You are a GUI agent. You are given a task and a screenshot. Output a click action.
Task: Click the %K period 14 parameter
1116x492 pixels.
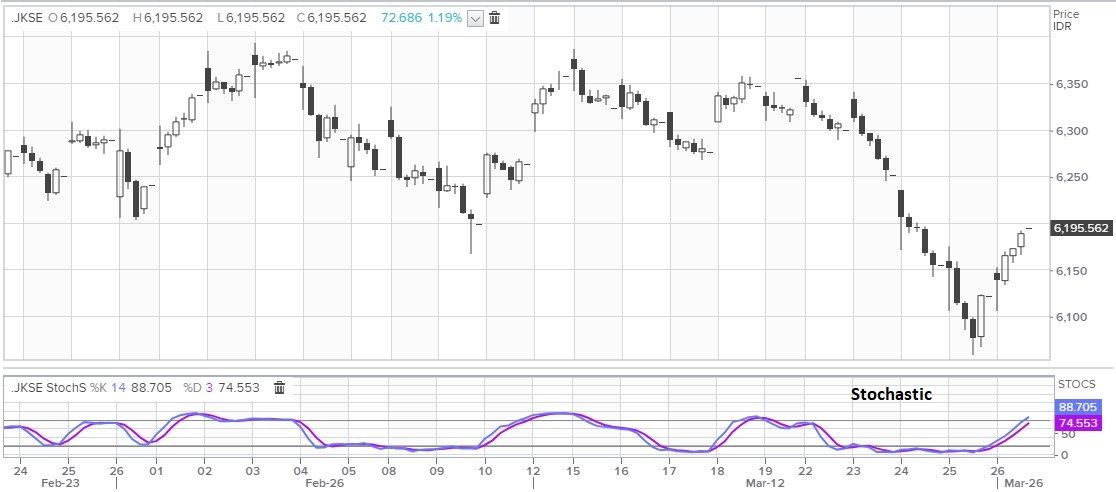(119, 387)
